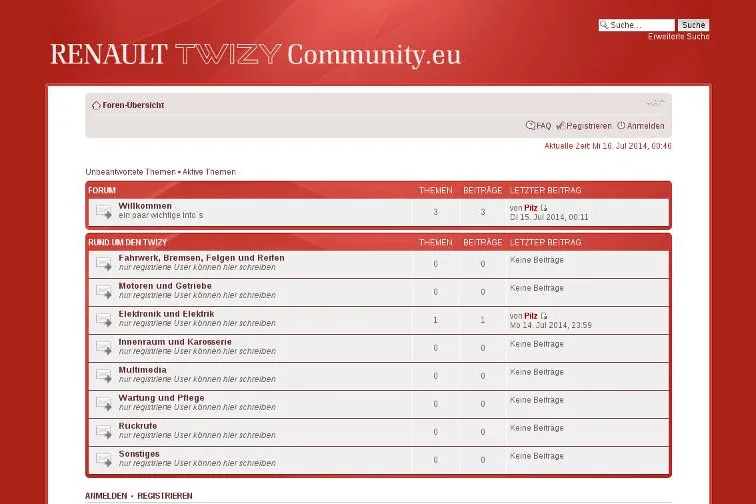Open Fahrwerk, Bremsen, Felgen und Reifen forum

[x=202, y=258]
